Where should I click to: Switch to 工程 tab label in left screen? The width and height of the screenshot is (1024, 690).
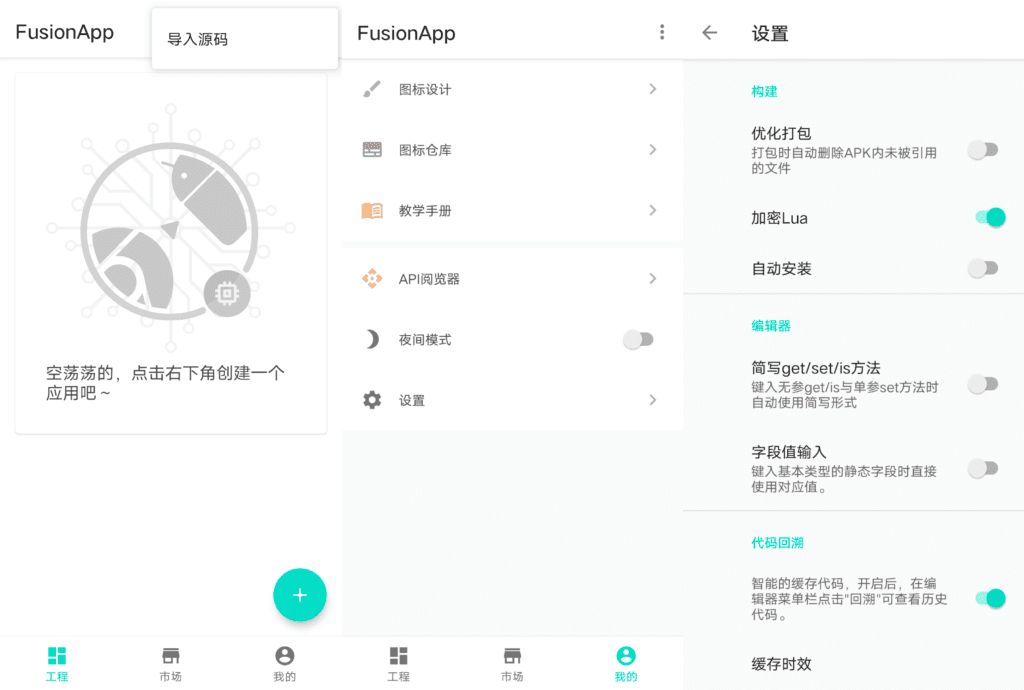click(x=57, y=677)
